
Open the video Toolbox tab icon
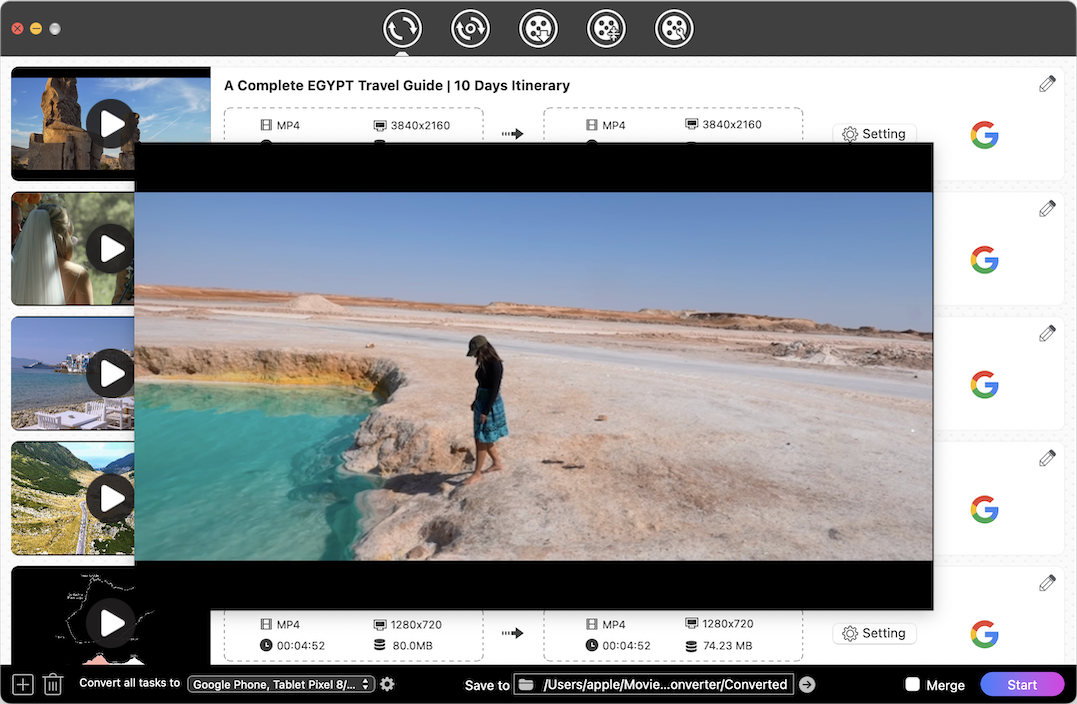[674, 29]
